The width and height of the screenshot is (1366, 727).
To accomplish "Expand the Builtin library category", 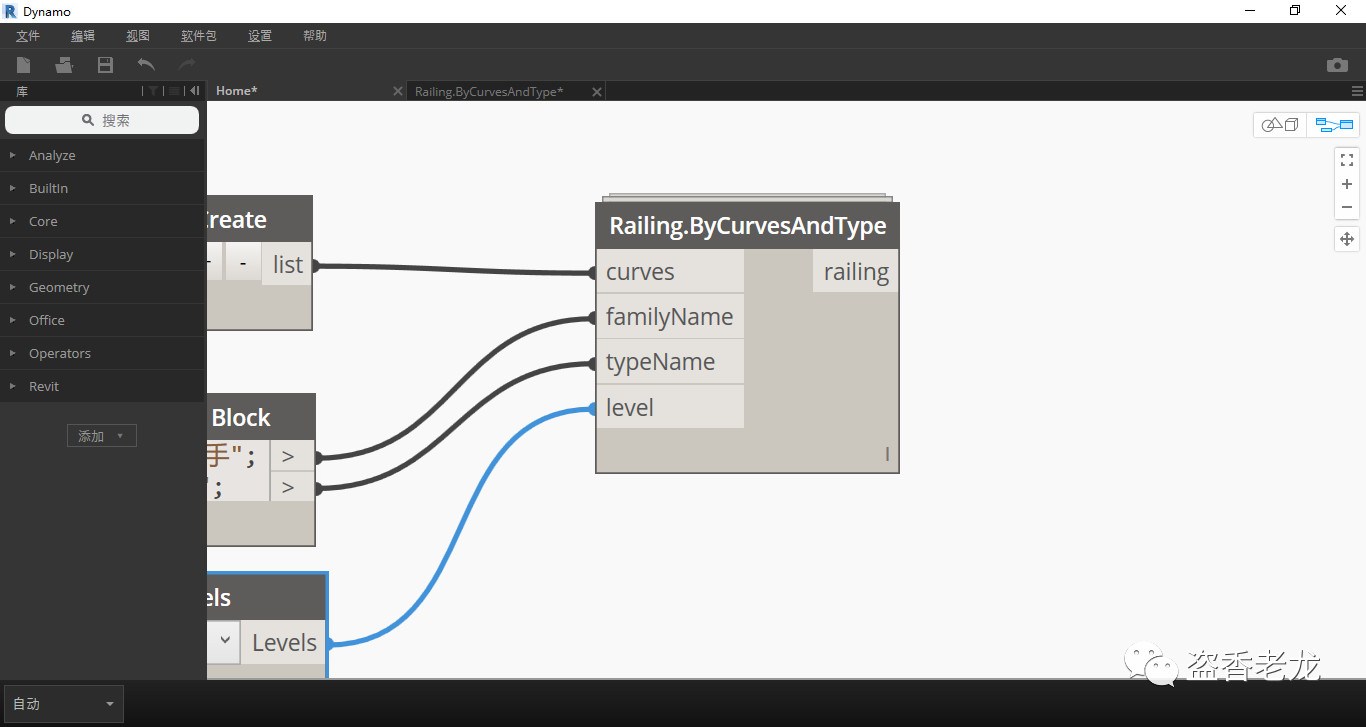I will coord(102,188).
